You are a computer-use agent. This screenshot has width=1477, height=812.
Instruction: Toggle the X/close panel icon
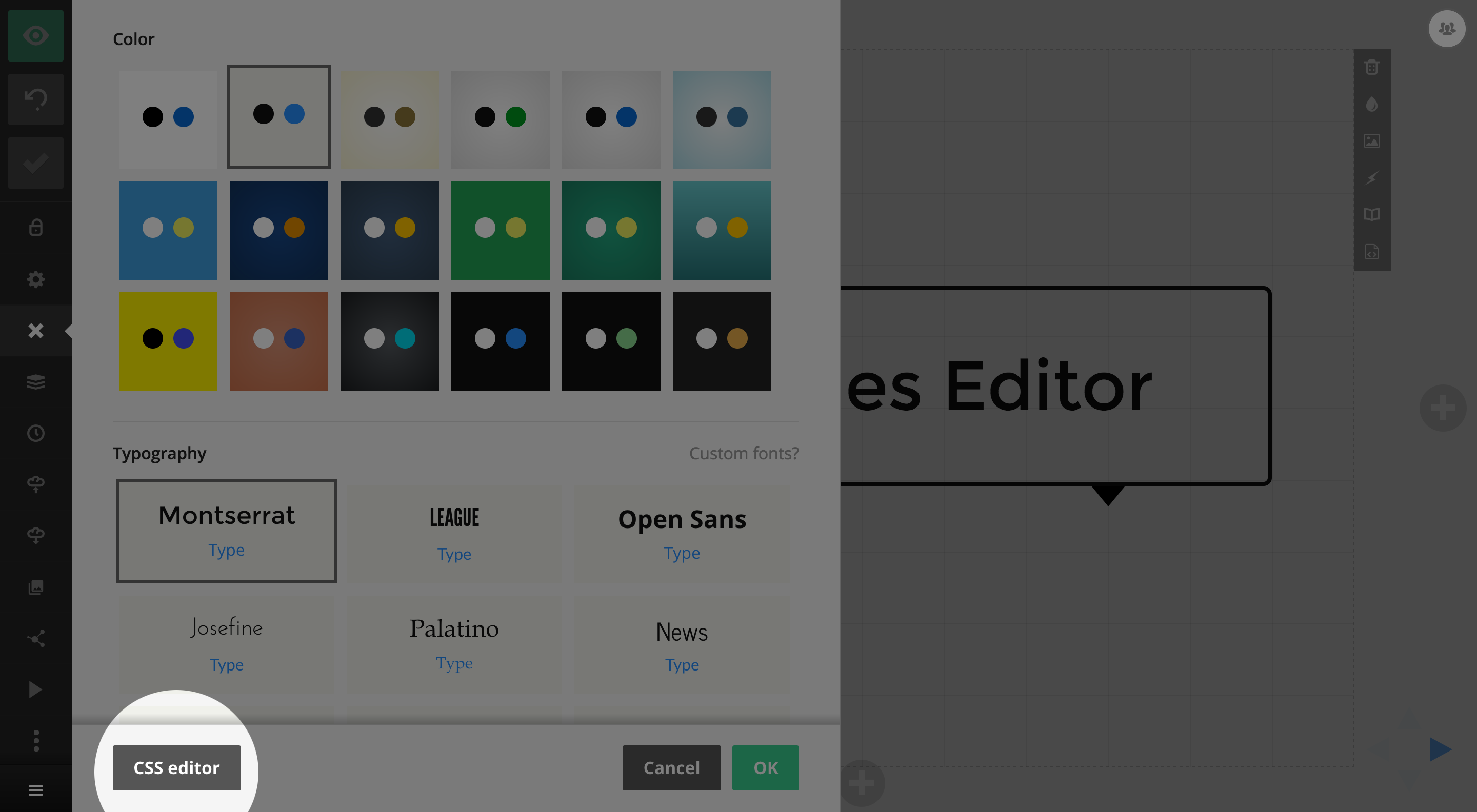[36, 330]
